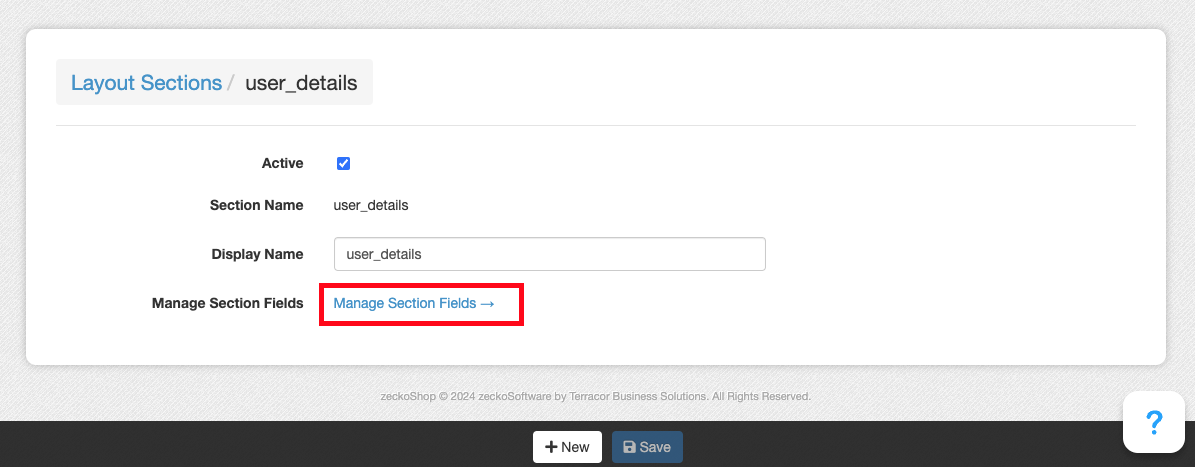
Task: Open the Manage Section Fields link
Action: point(405,303)
